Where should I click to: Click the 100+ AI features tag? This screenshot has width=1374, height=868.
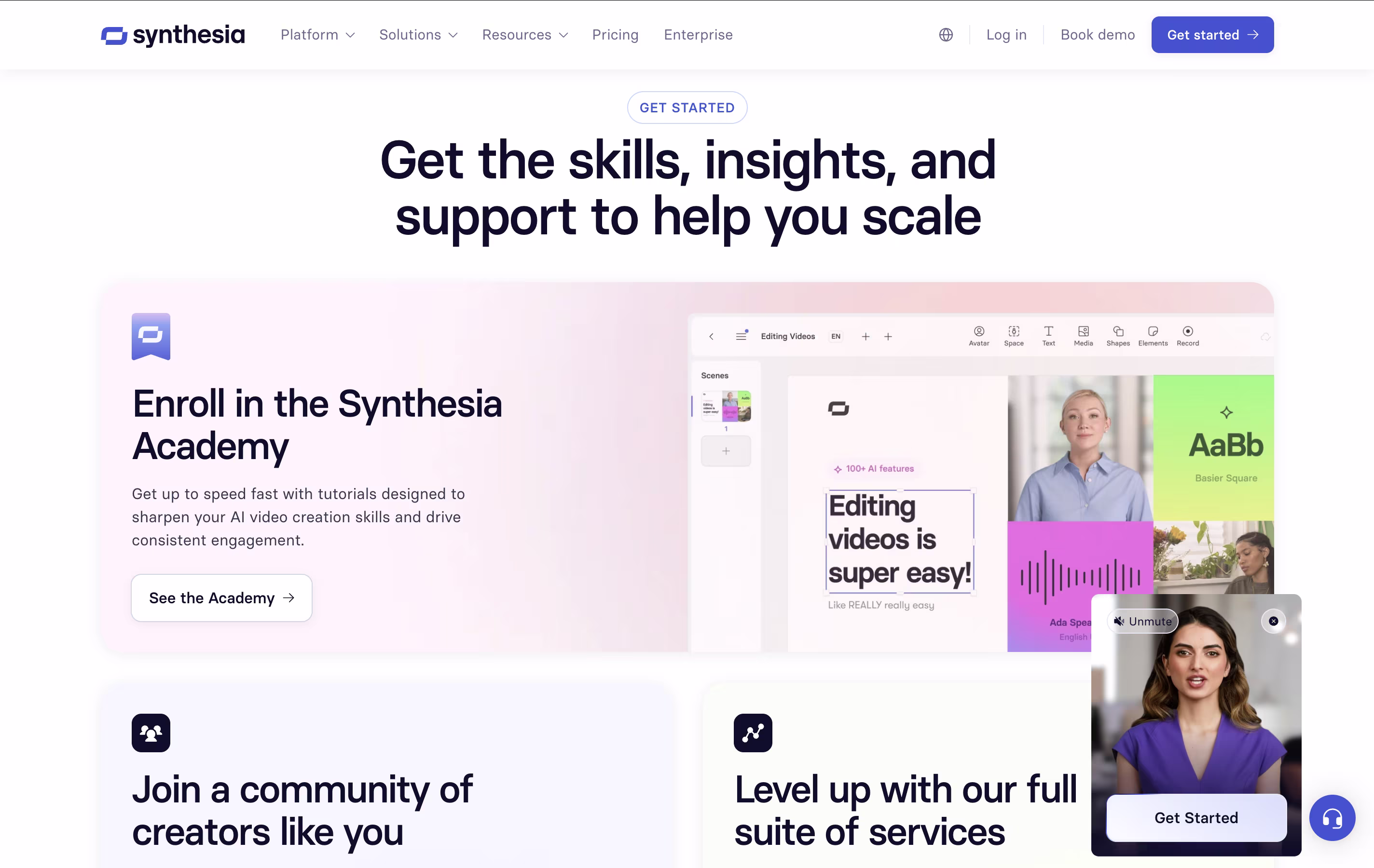click(x=874, y=469)
